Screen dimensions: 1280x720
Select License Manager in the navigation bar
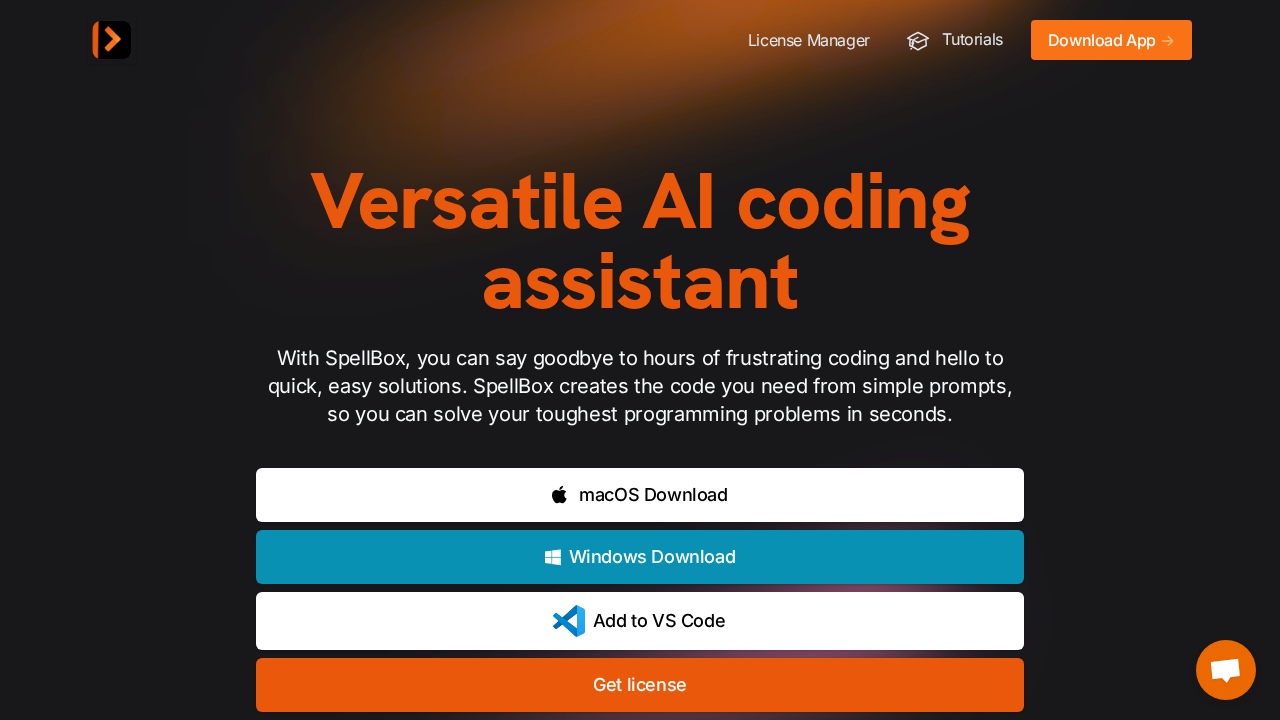808,40
